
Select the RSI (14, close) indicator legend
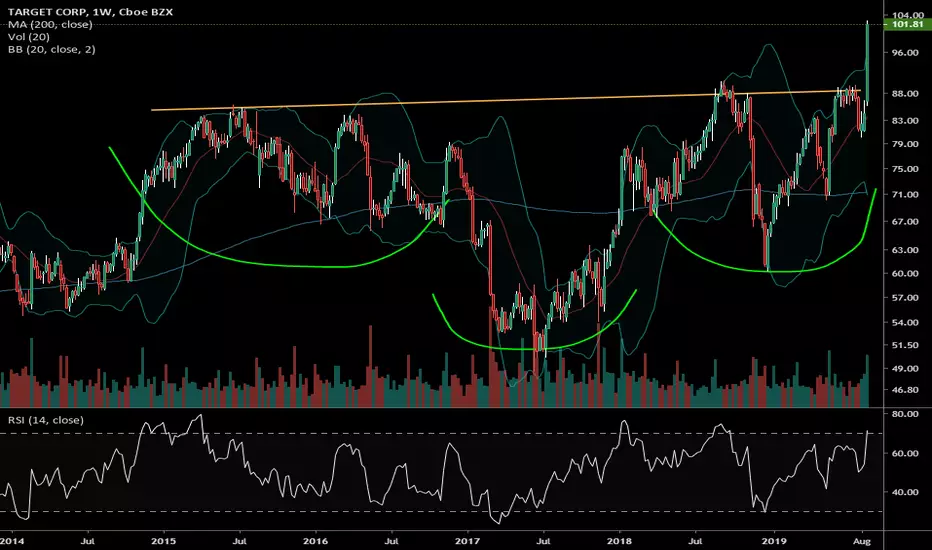point(46,420)
